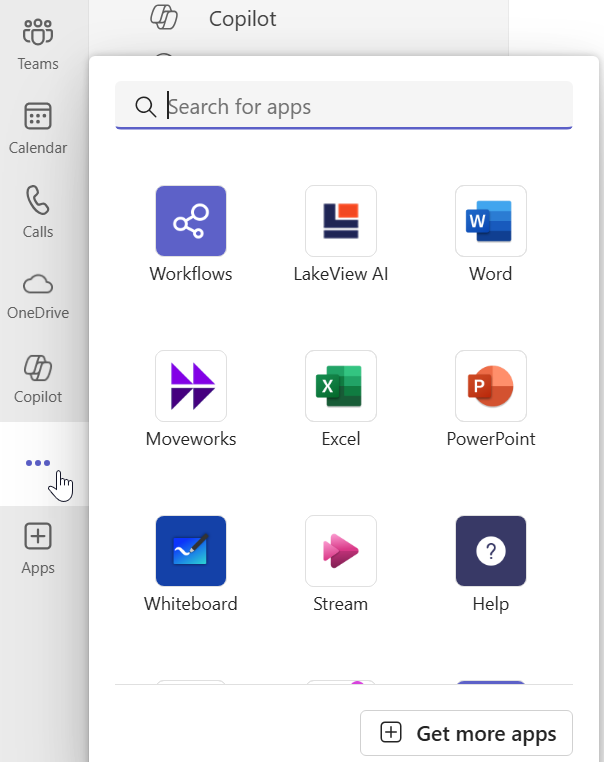
Task: Select the Copilot chat entry at the top
Action: [x=214, y=18]
